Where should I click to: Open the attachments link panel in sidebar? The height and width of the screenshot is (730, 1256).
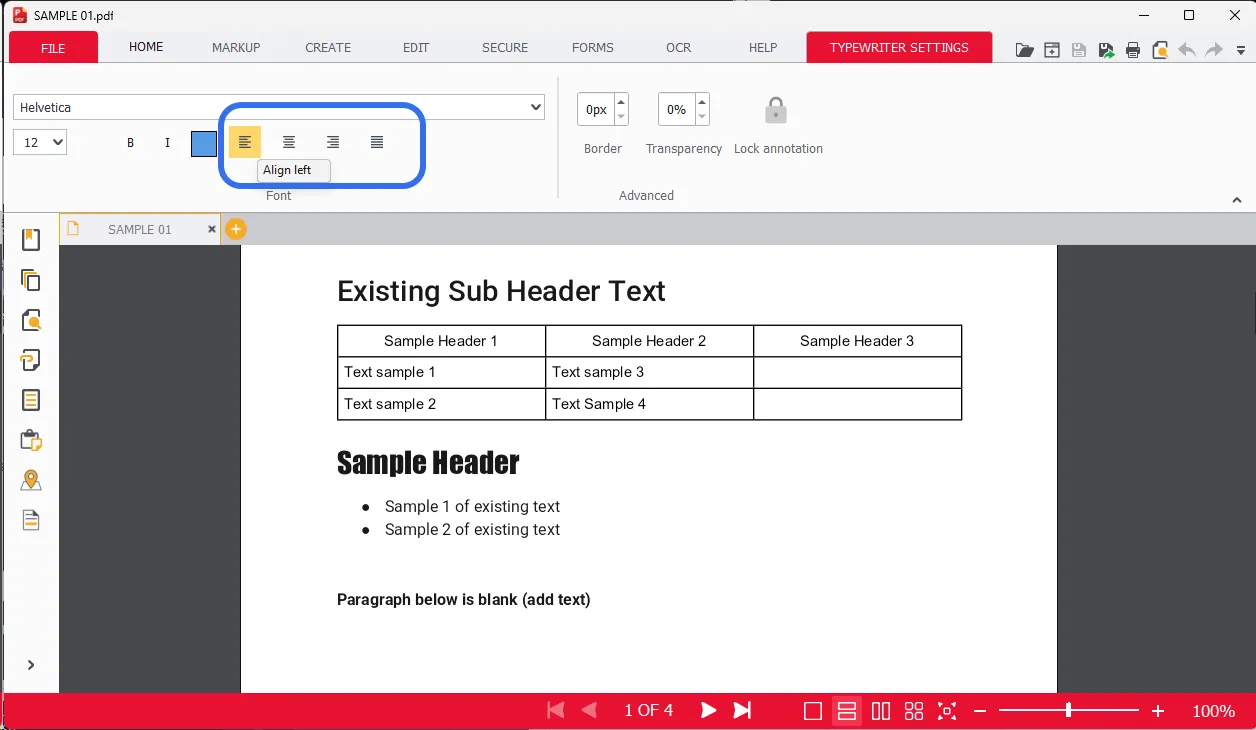pyautogui.click(x=31, y=360)
